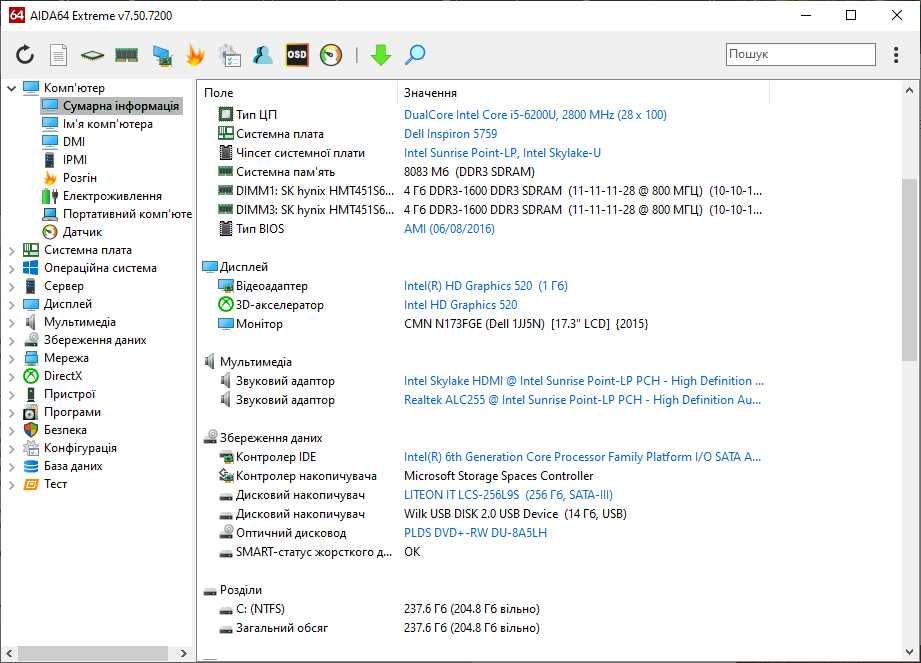
Task: Open the monitor diagnostics toolbar icon
Action: [x=162, y=56]
